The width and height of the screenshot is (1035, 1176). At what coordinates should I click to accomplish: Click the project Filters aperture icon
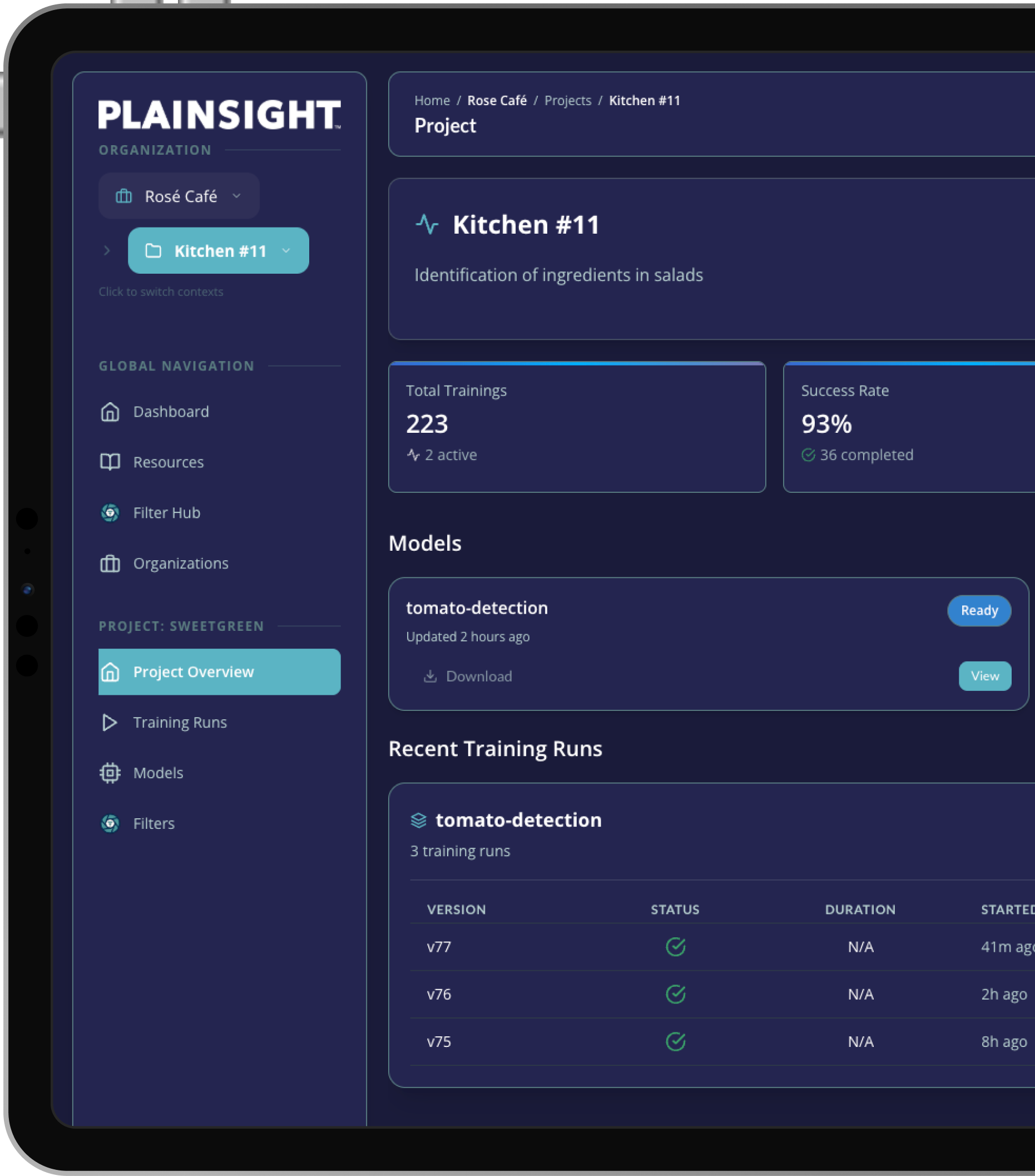(x=110, y=823)
